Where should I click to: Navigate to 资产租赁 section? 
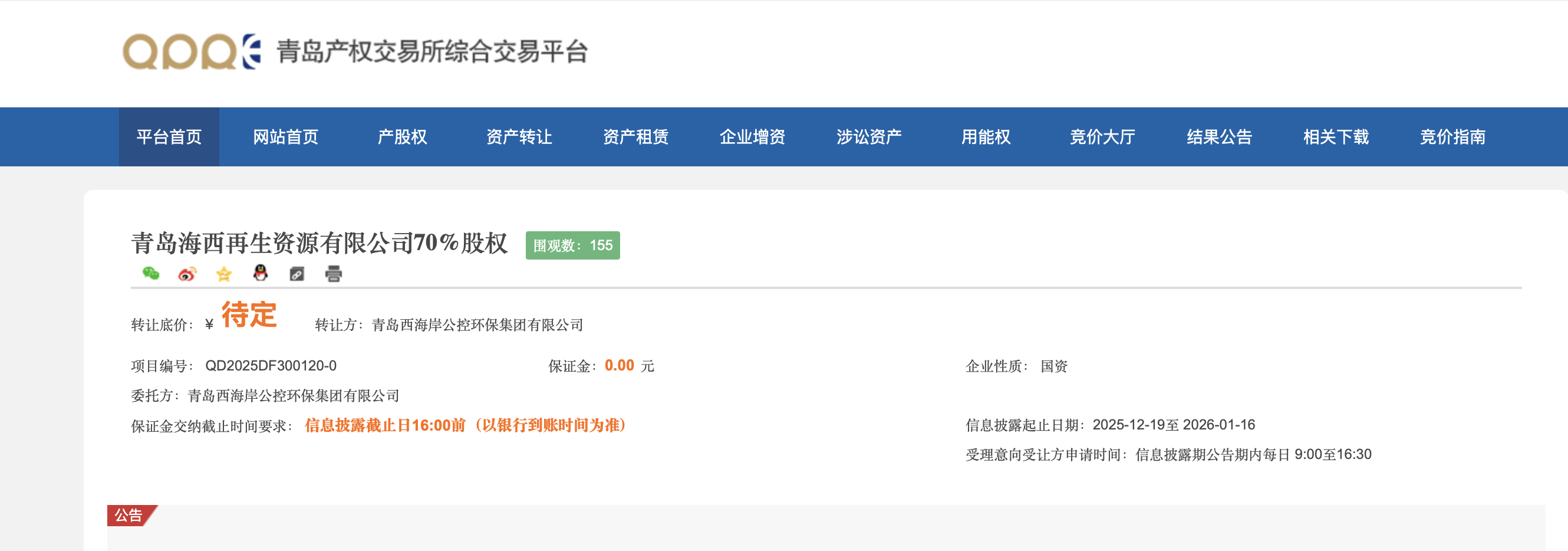click(x=635, y=137)
